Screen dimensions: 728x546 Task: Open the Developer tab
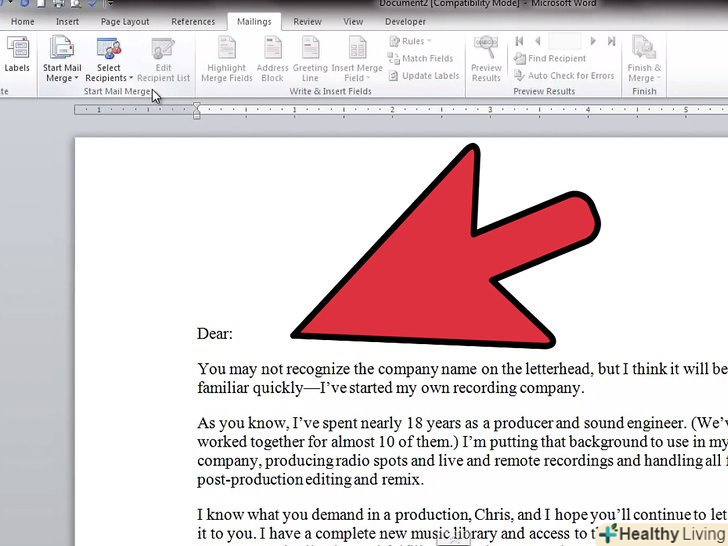405,22
